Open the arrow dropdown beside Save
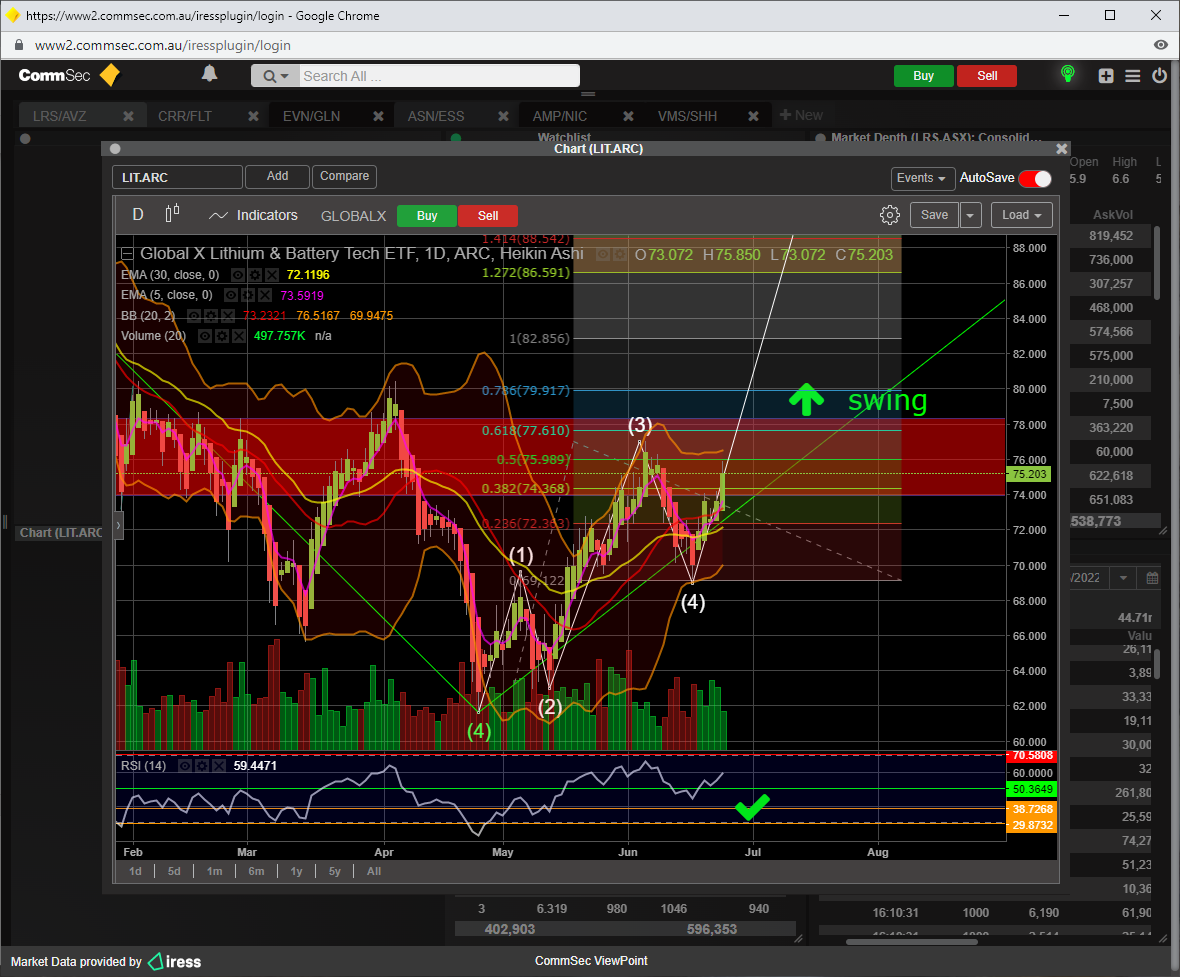Image resolution: width=1180 pixels, height=977 pixels. tap(971, 215)
